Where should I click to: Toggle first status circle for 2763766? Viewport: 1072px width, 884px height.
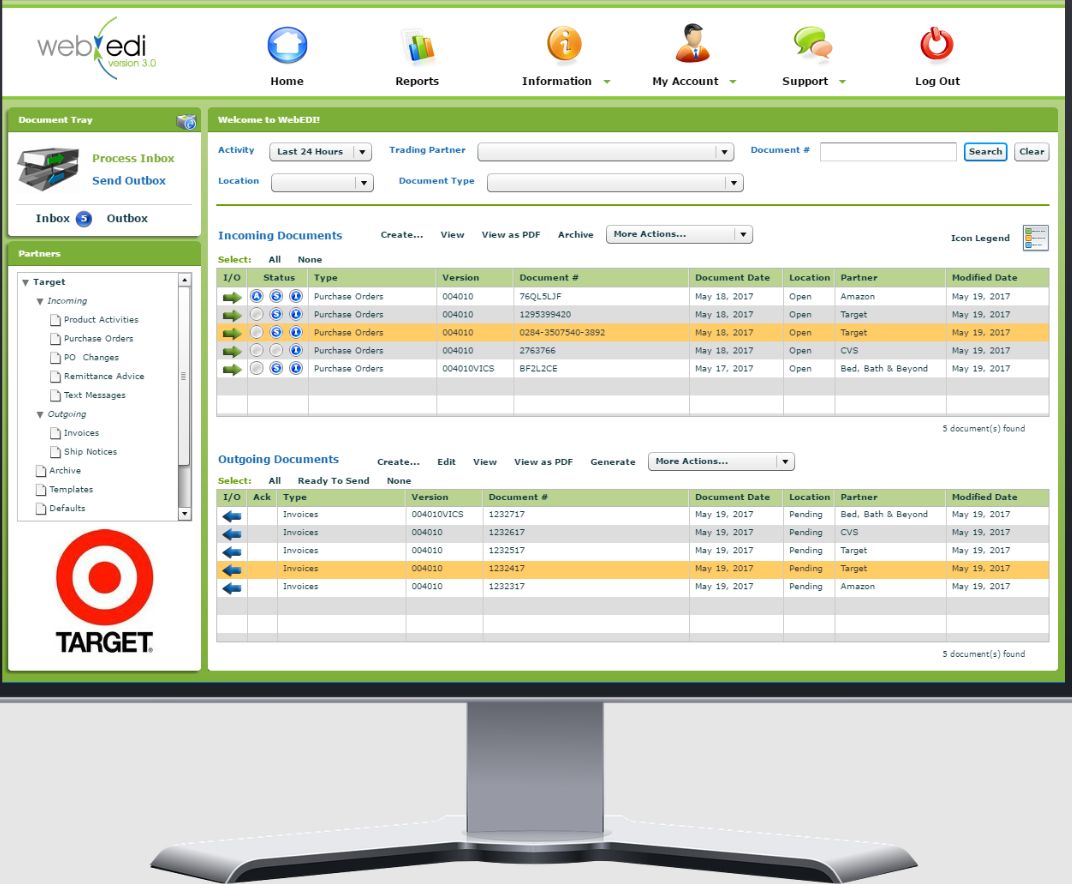(x=256, y=350)
